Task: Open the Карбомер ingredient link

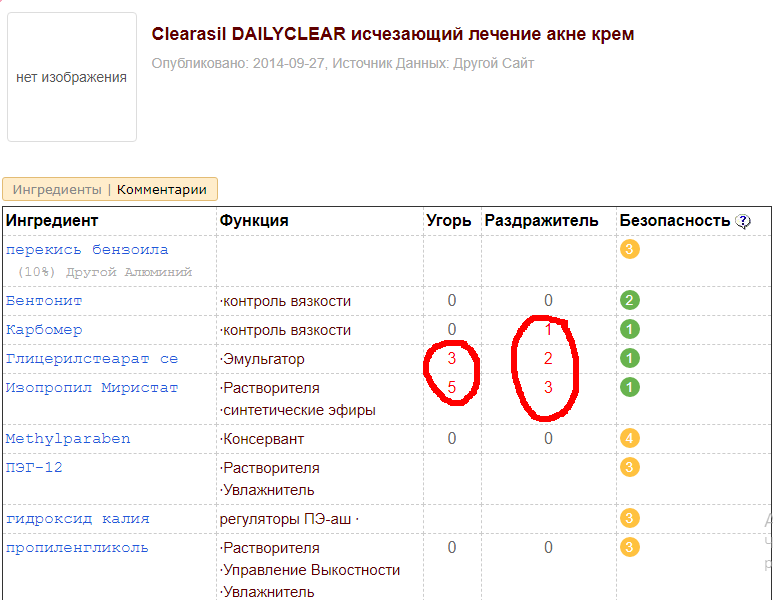Action: pyautogui.click(x=44, y=330)
